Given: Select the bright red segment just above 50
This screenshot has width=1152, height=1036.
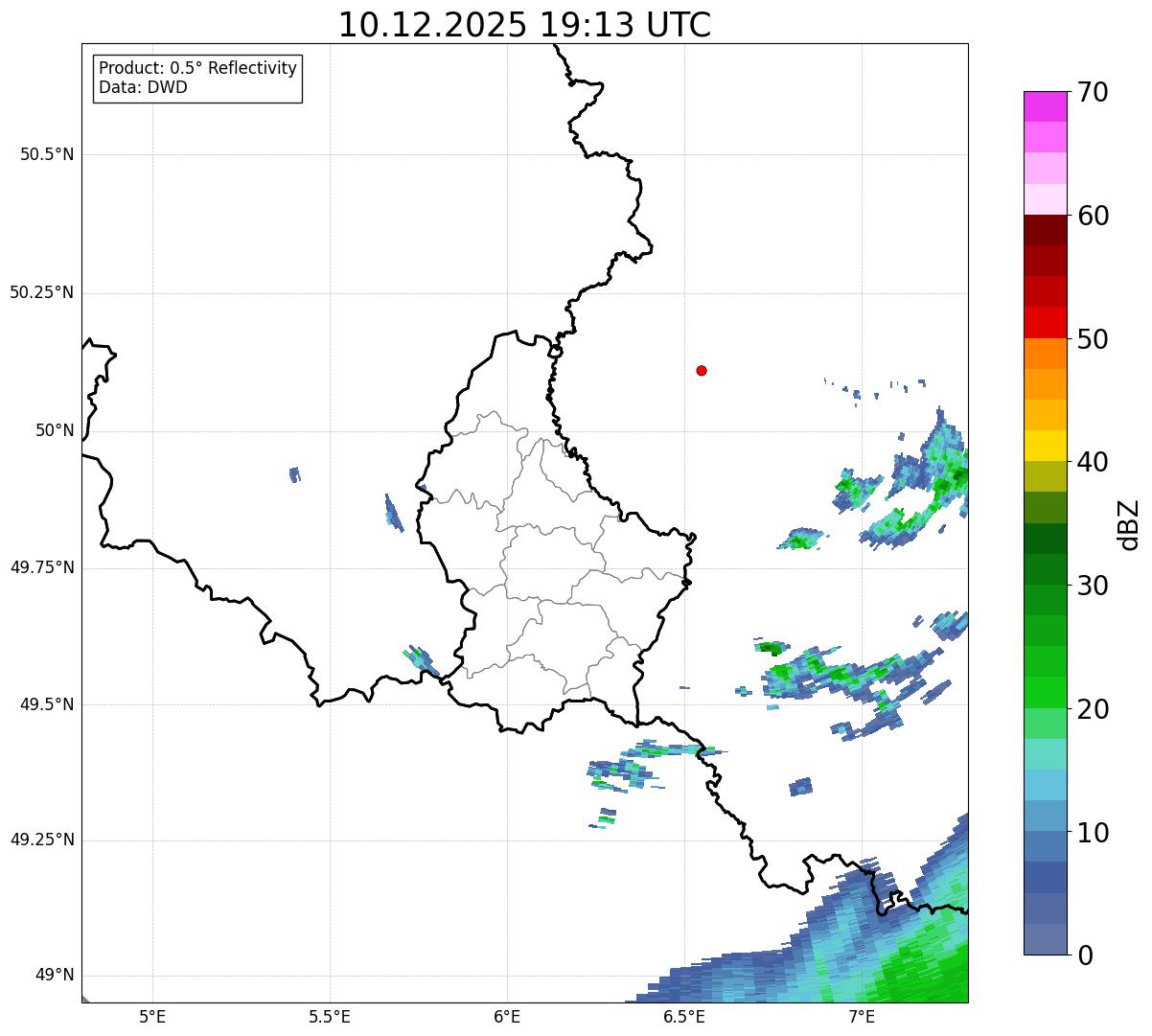Looking at the screenshot, I should point(1045,322).
